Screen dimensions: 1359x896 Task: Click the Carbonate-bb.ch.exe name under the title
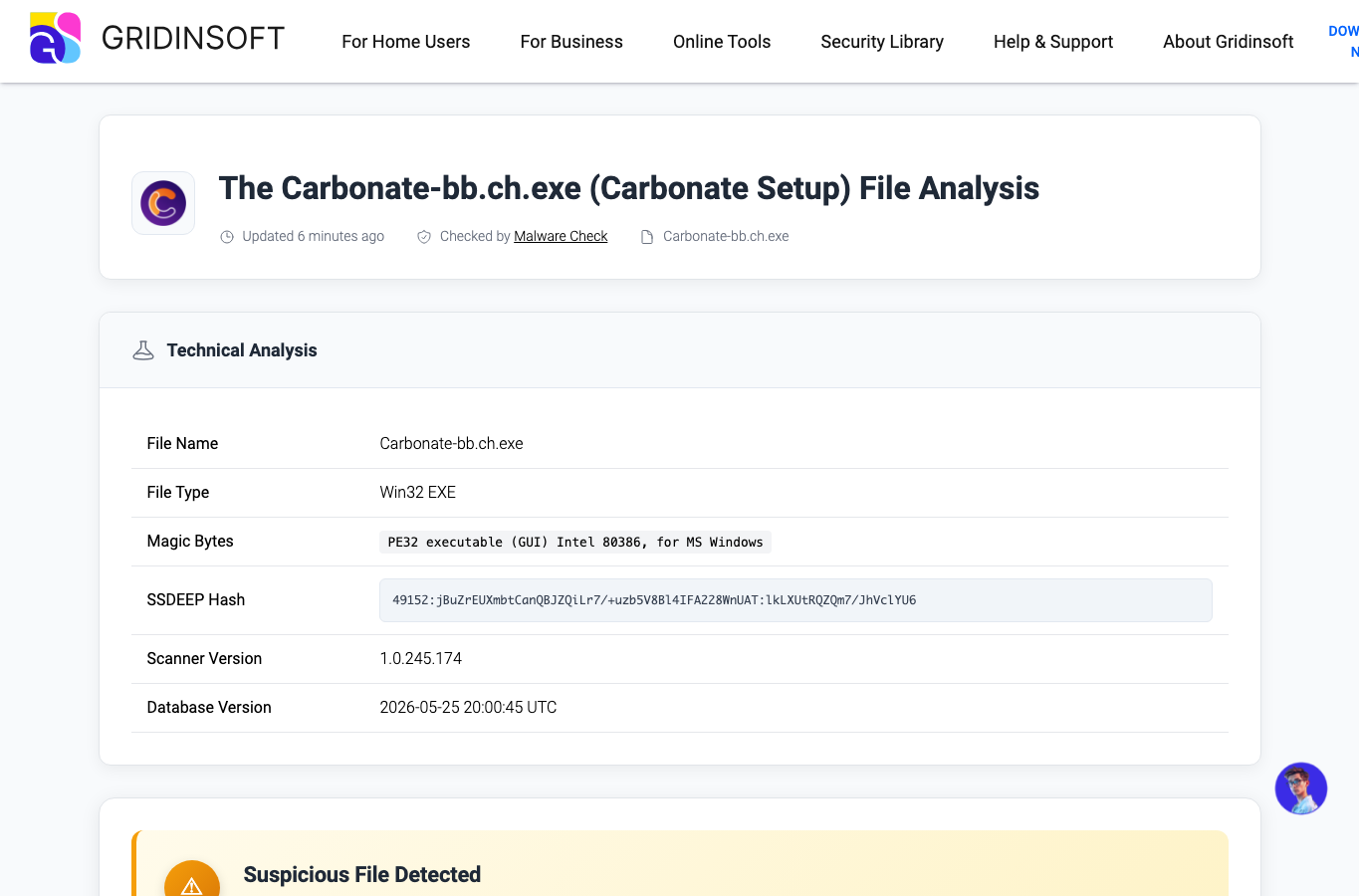[x=726, y=236]
